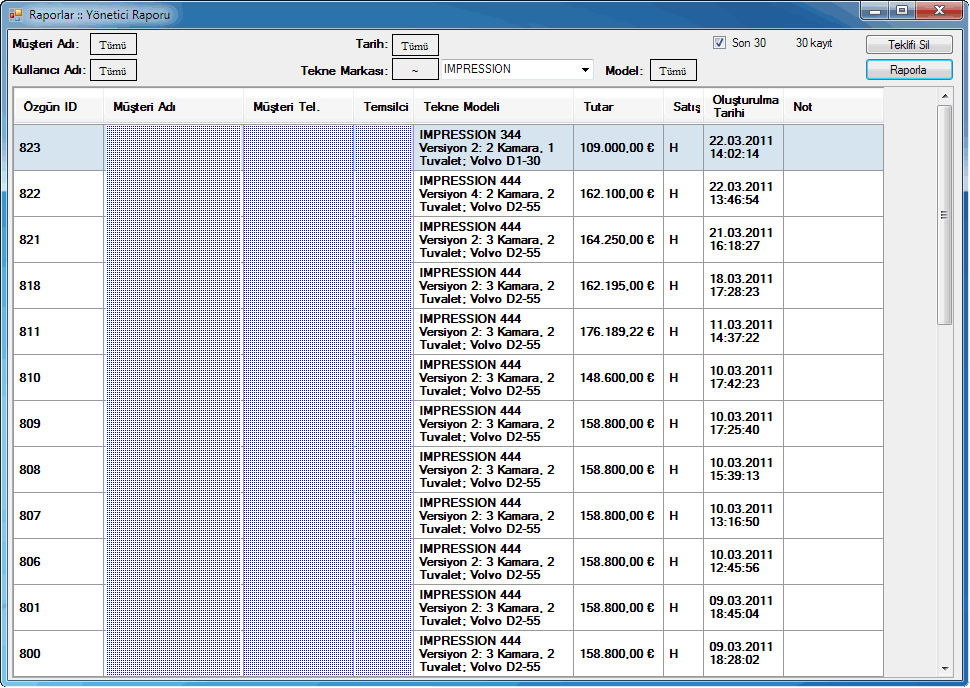Click Tümü button next to Tarih

415,45
